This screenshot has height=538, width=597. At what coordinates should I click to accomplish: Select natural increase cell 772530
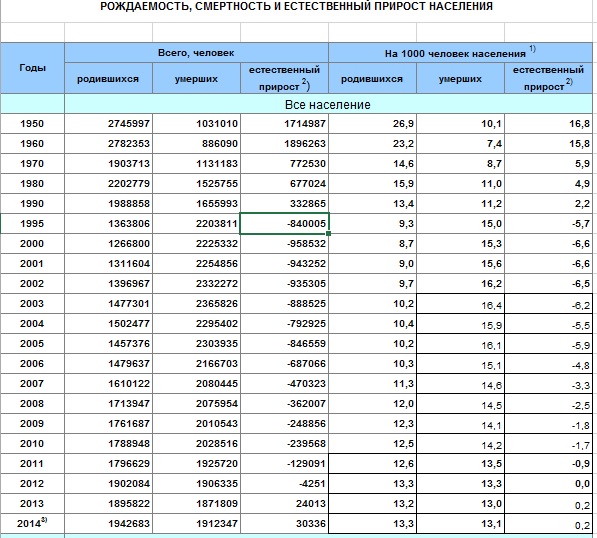pyautogui.click(x=284, y=163)
